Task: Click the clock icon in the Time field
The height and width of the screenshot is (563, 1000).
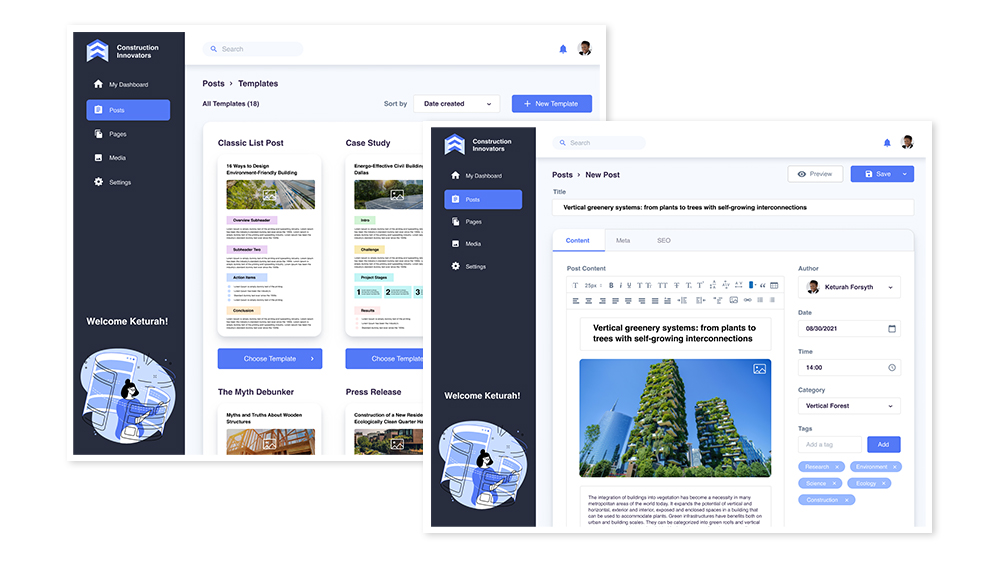Action: (x=891, y=368)
